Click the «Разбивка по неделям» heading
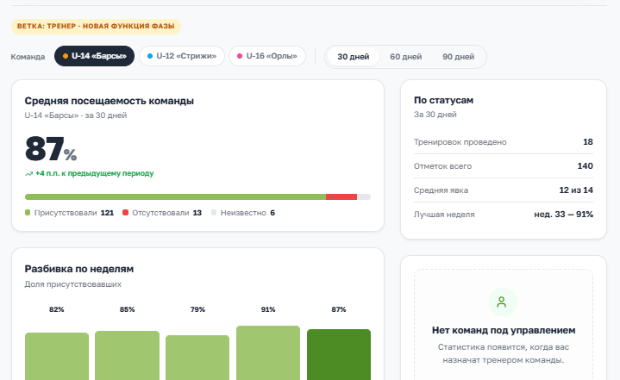Screen dimensions: 620x380 pyautogui.click(x=79, y=269)
